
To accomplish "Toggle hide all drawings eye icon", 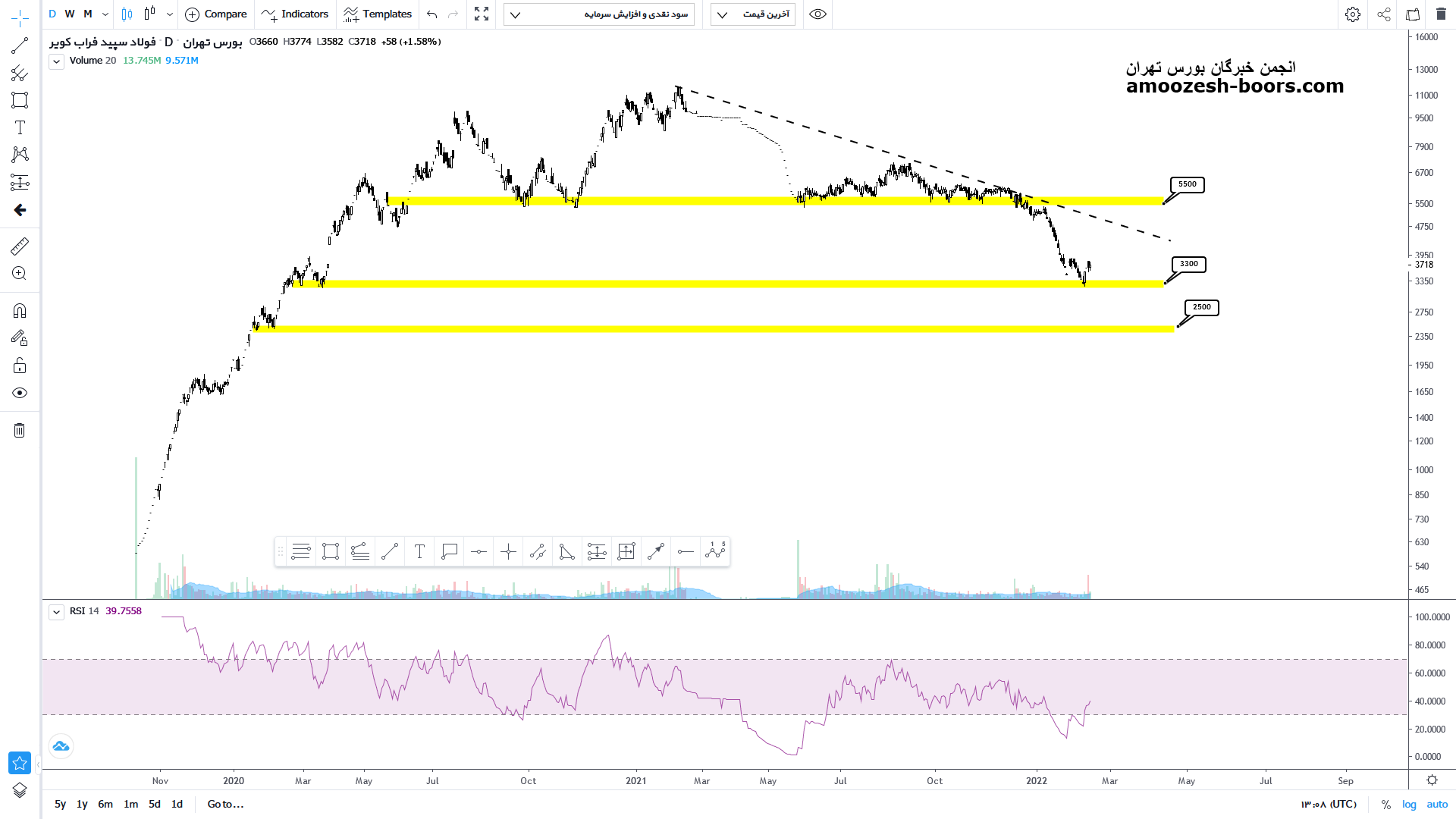I will tap(20, 393).
